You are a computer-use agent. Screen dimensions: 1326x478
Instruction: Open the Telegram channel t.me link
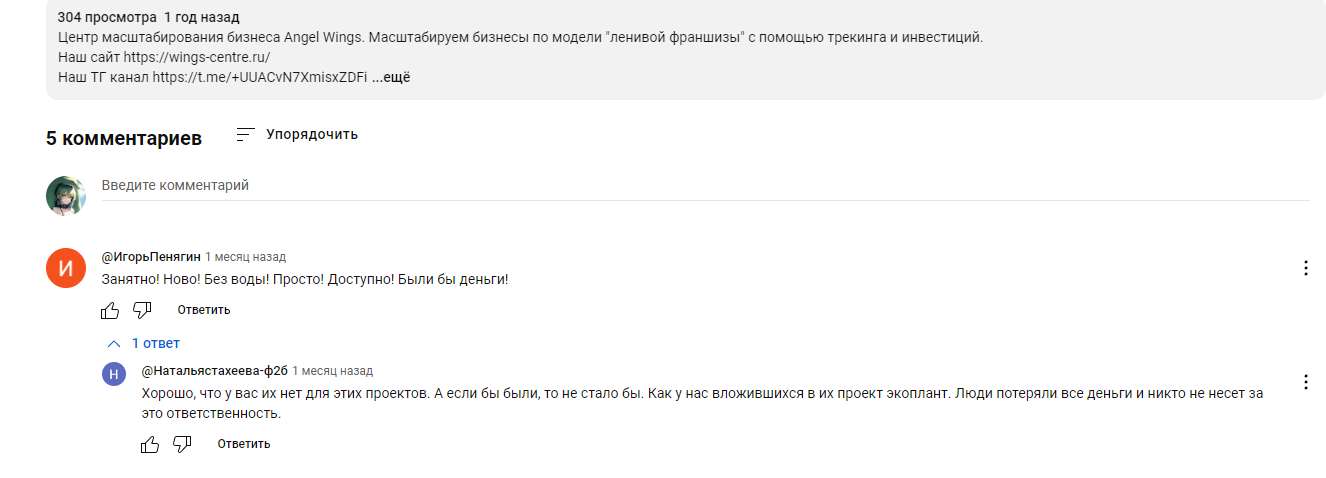pos(260,77)
